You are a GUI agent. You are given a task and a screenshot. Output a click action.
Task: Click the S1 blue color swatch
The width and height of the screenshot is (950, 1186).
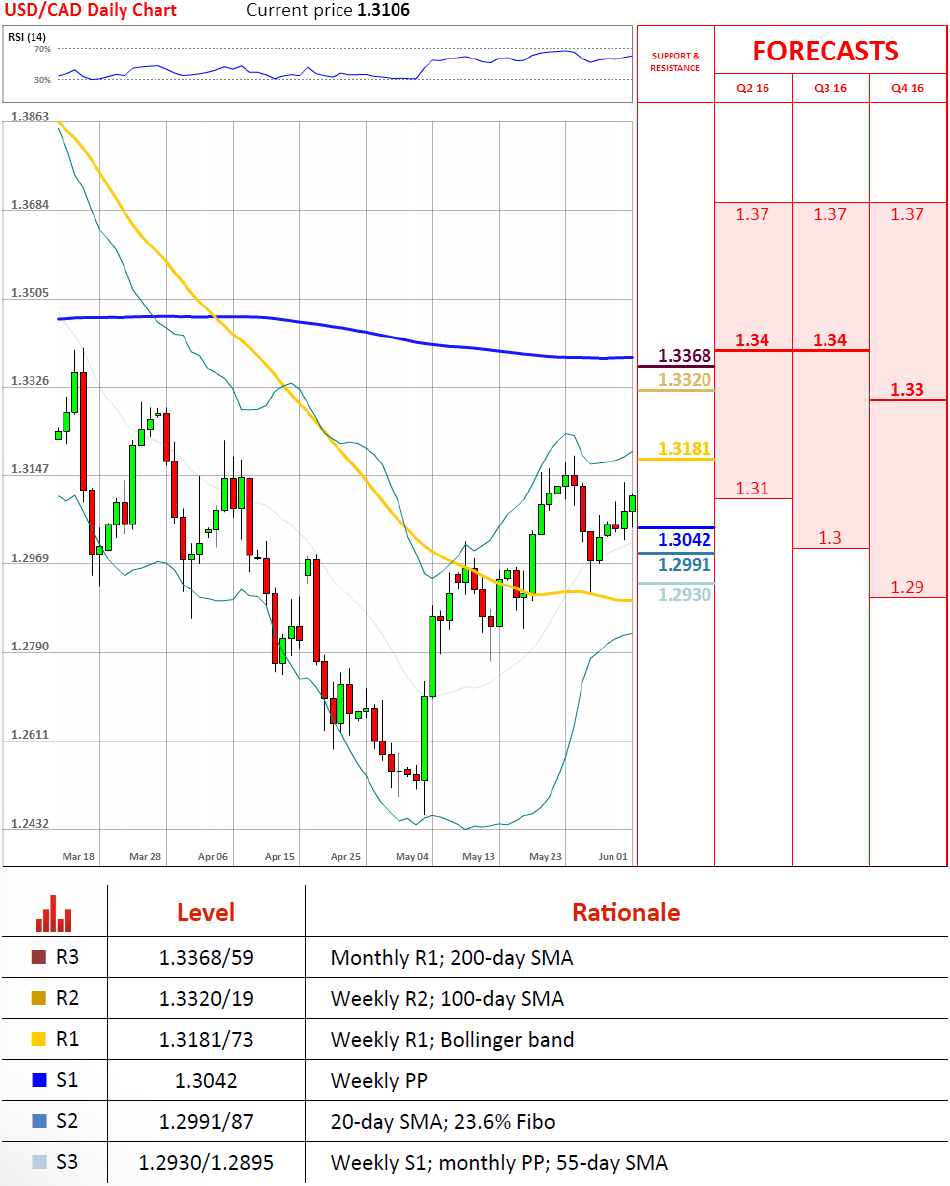coord(39,1079)
